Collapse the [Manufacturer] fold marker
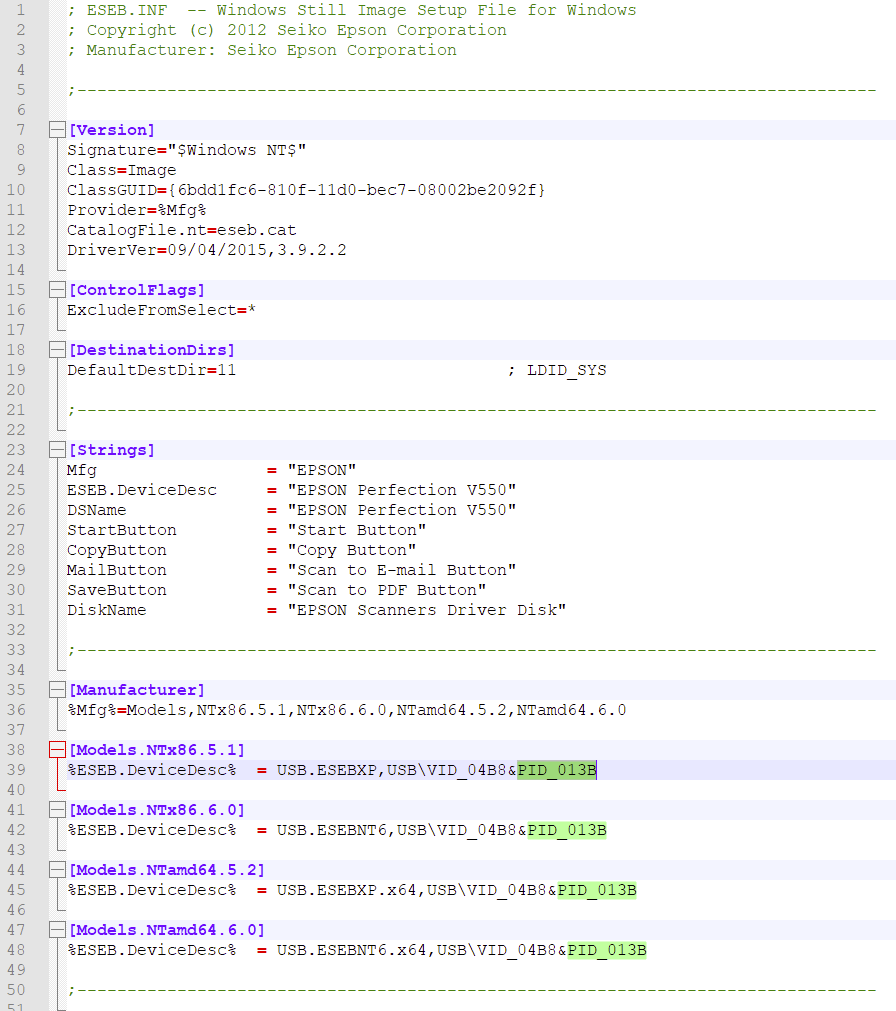Screen dimensions: 896x1011 57,689
